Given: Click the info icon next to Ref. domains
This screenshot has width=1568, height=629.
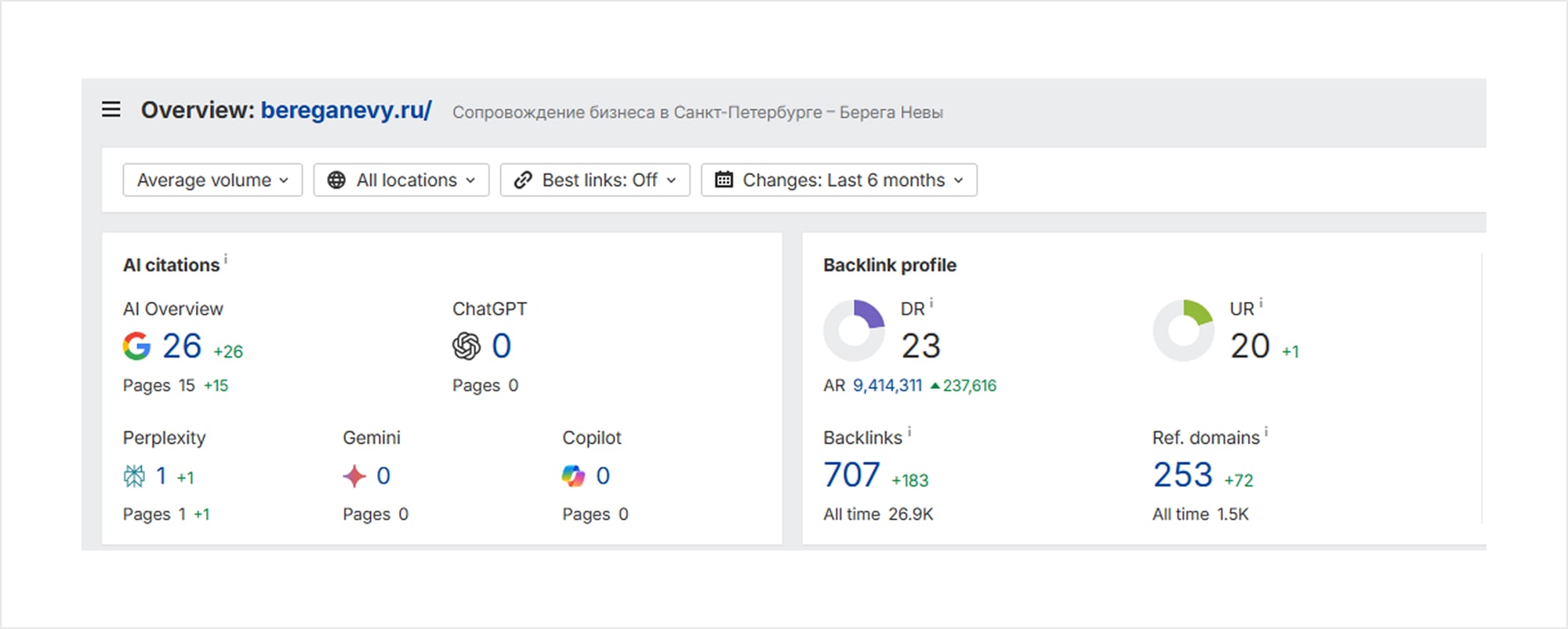Looking at the screenshot, I should [x=1266, y=431].
